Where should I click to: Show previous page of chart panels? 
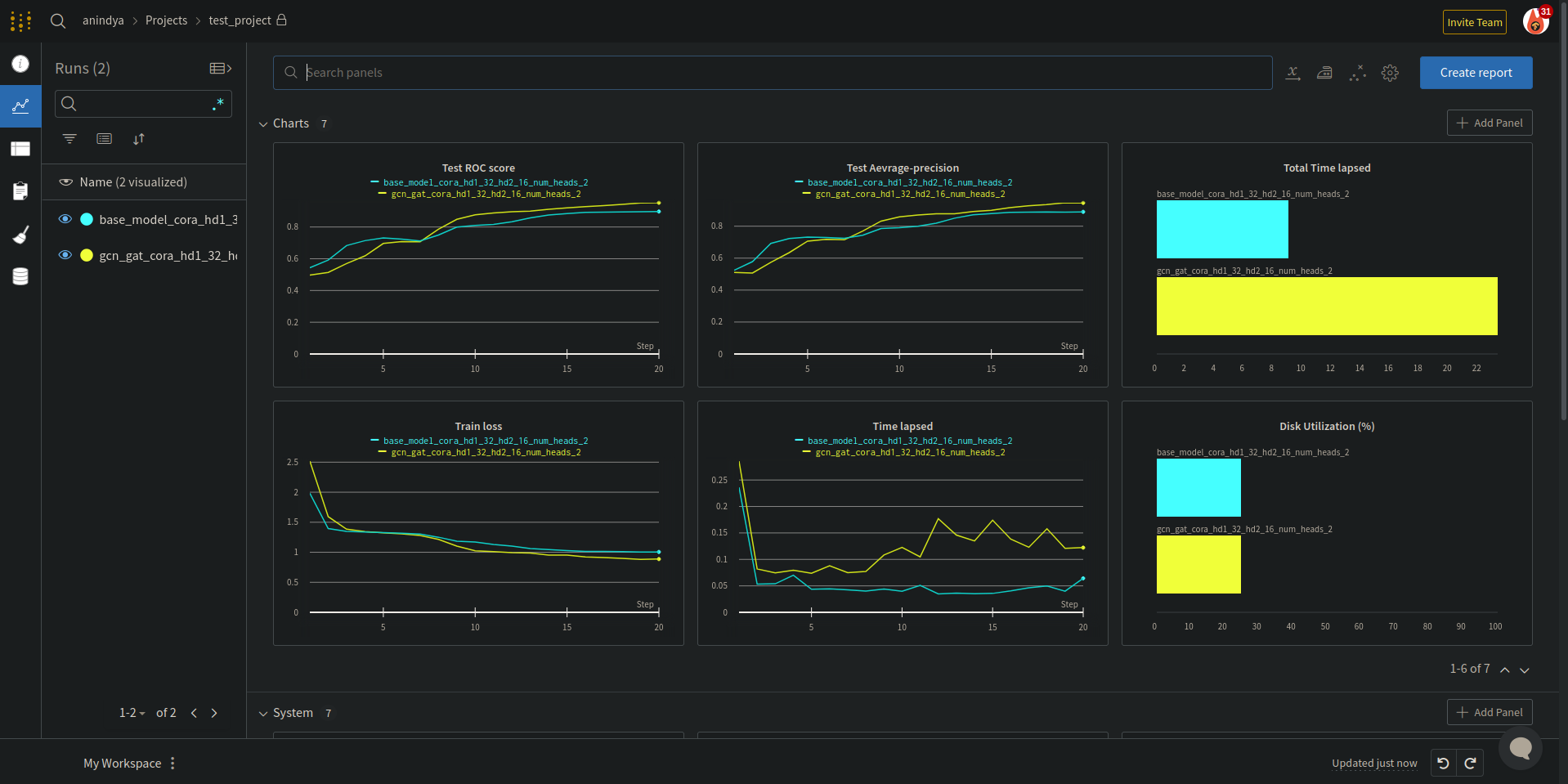click(1504, 670)
